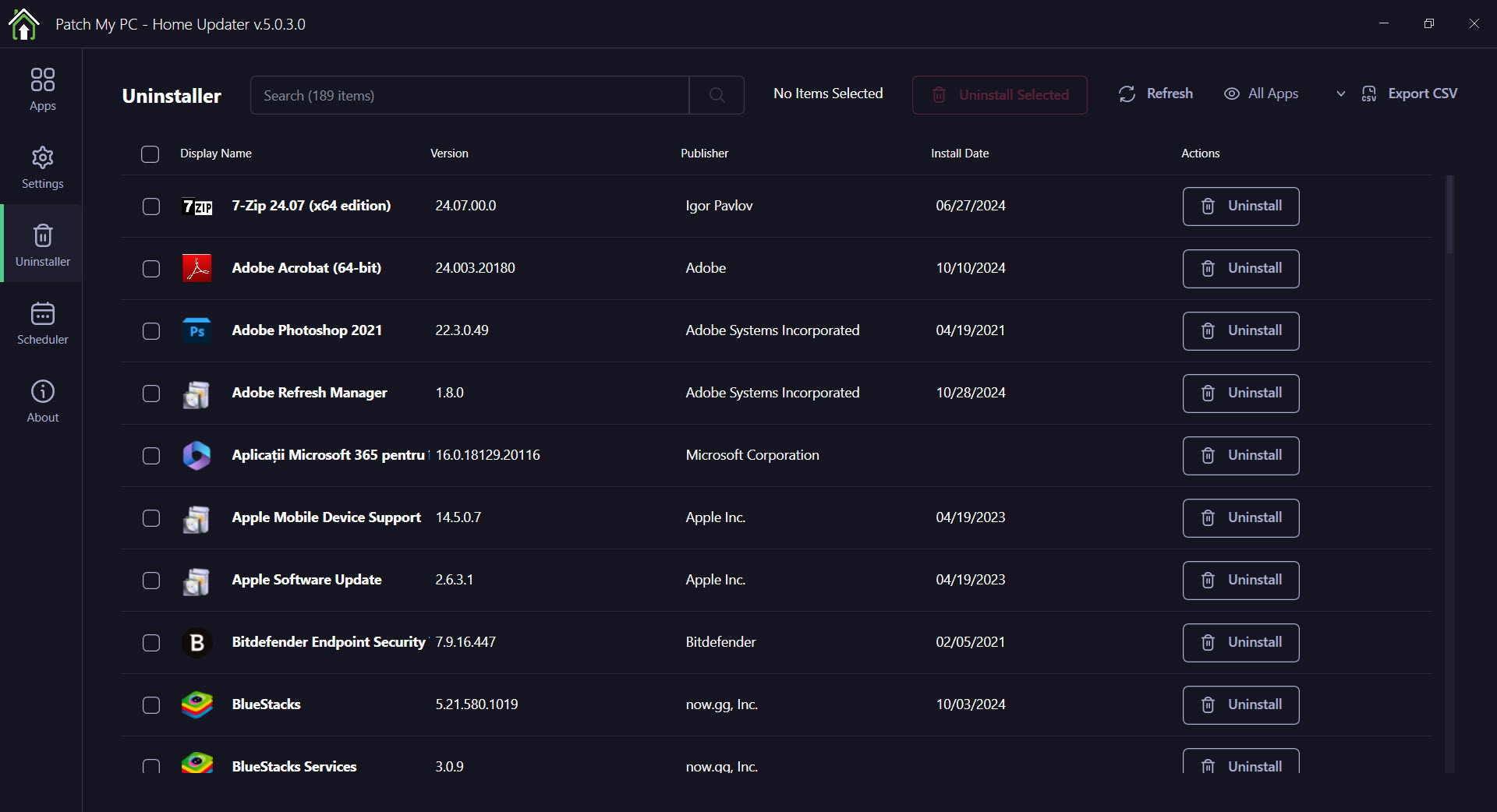
Task: Check the Aplicații Microsoft 365 checkbox
Action: pos(151,455)
